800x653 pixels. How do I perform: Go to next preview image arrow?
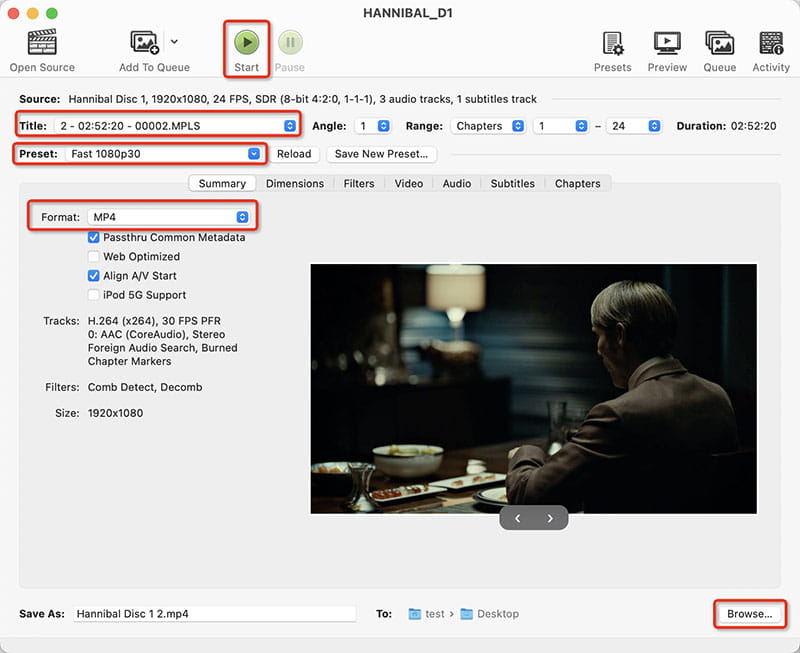click(550, 518)
